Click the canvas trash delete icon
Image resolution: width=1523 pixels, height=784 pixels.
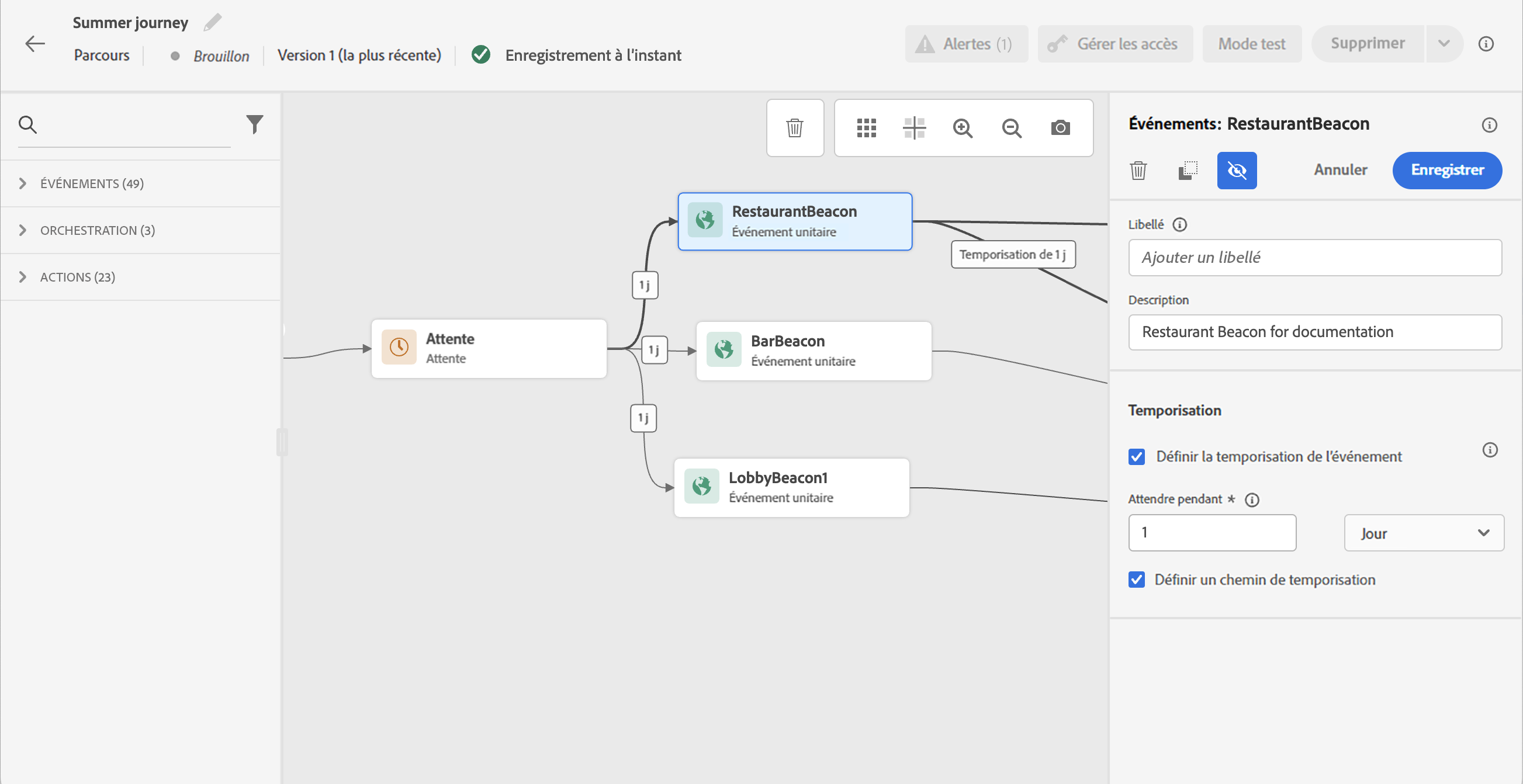pyautogui.click(x=795, y=127)
